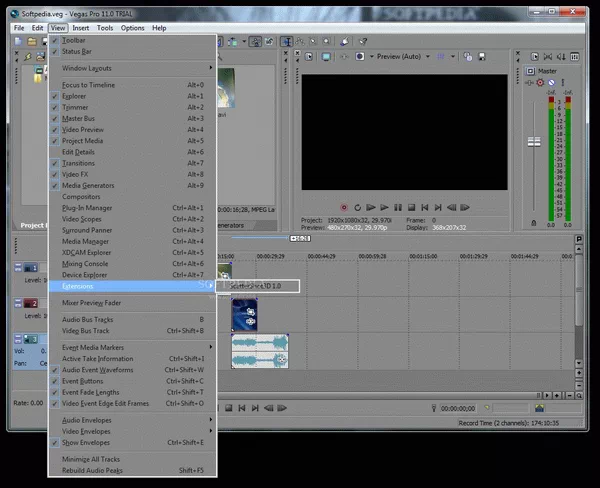600x488 pixels.
Task: Click Copy Snapshot to Clipboard icon
Action: (x=468, y=57)
